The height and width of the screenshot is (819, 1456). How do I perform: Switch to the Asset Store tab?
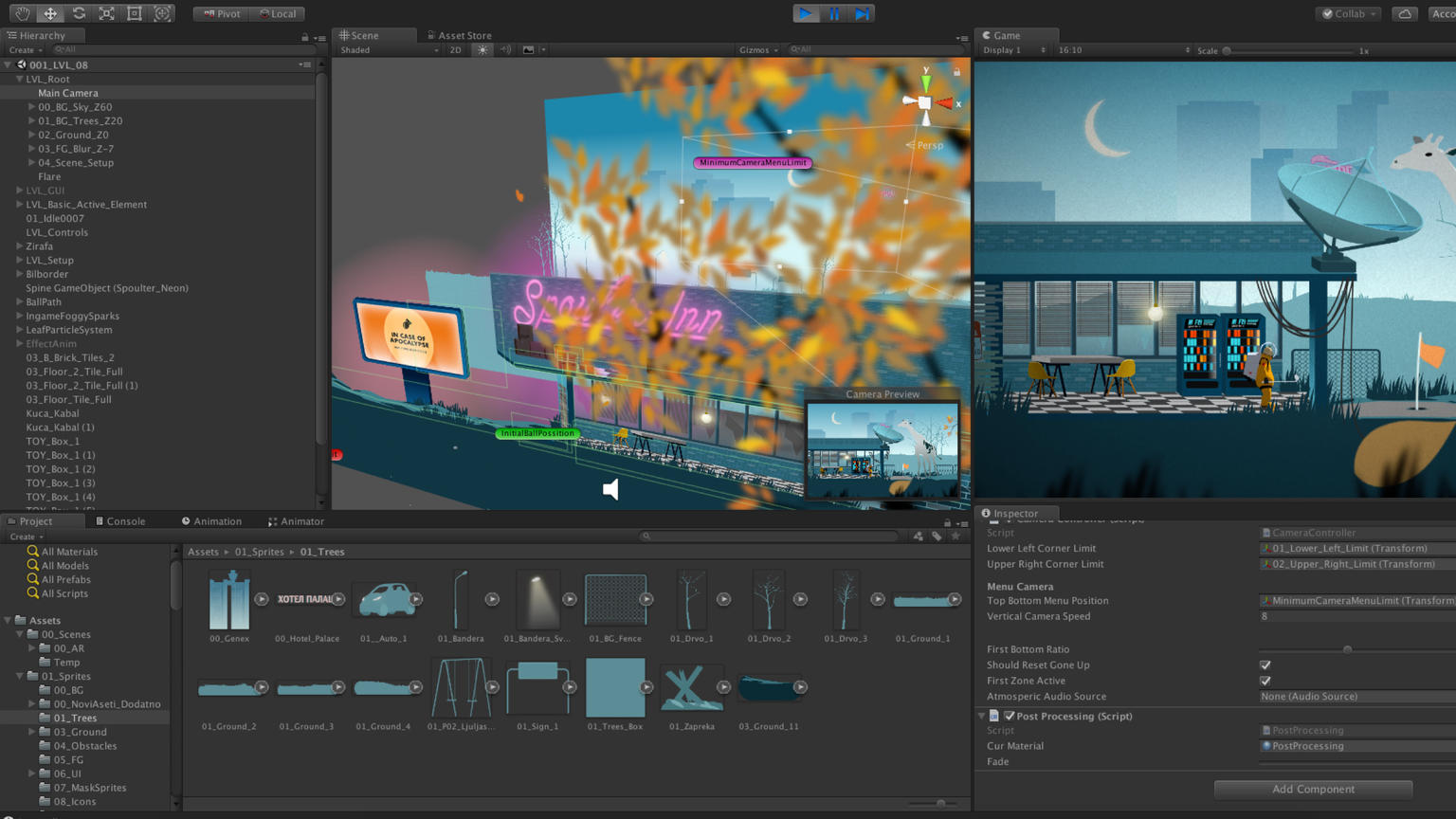pos(462,34)
